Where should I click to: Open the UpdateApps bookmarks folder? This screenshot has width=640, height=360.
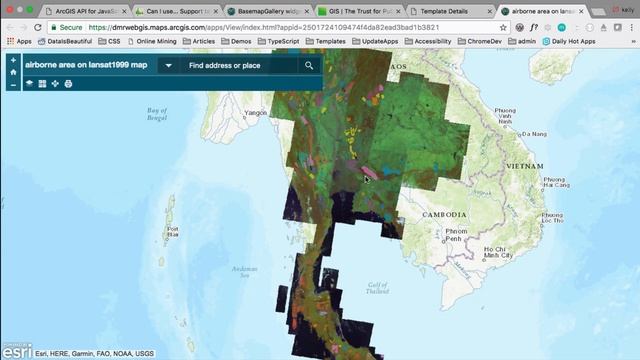(375, 41)
